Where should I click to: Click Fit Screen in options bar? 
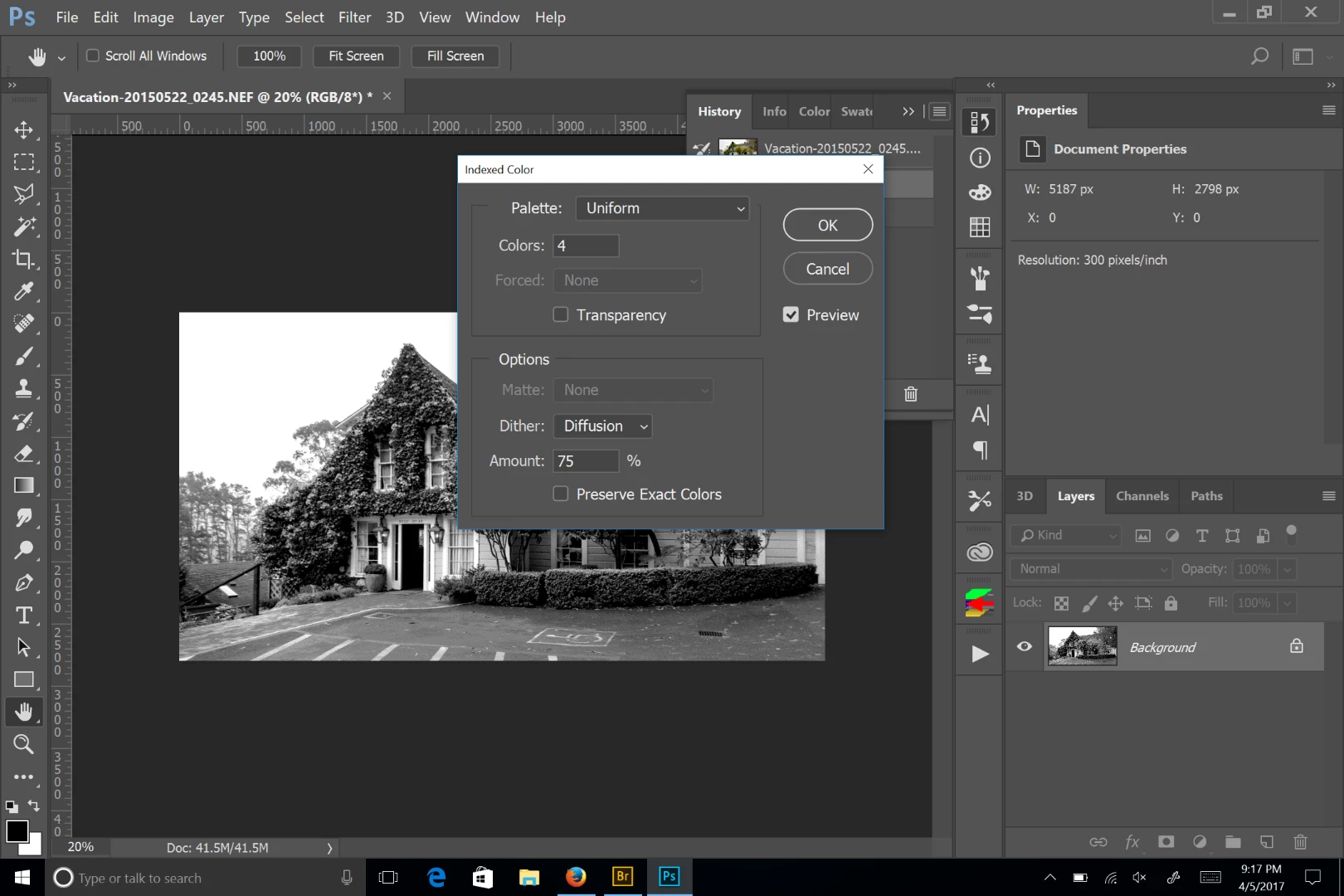356,56
